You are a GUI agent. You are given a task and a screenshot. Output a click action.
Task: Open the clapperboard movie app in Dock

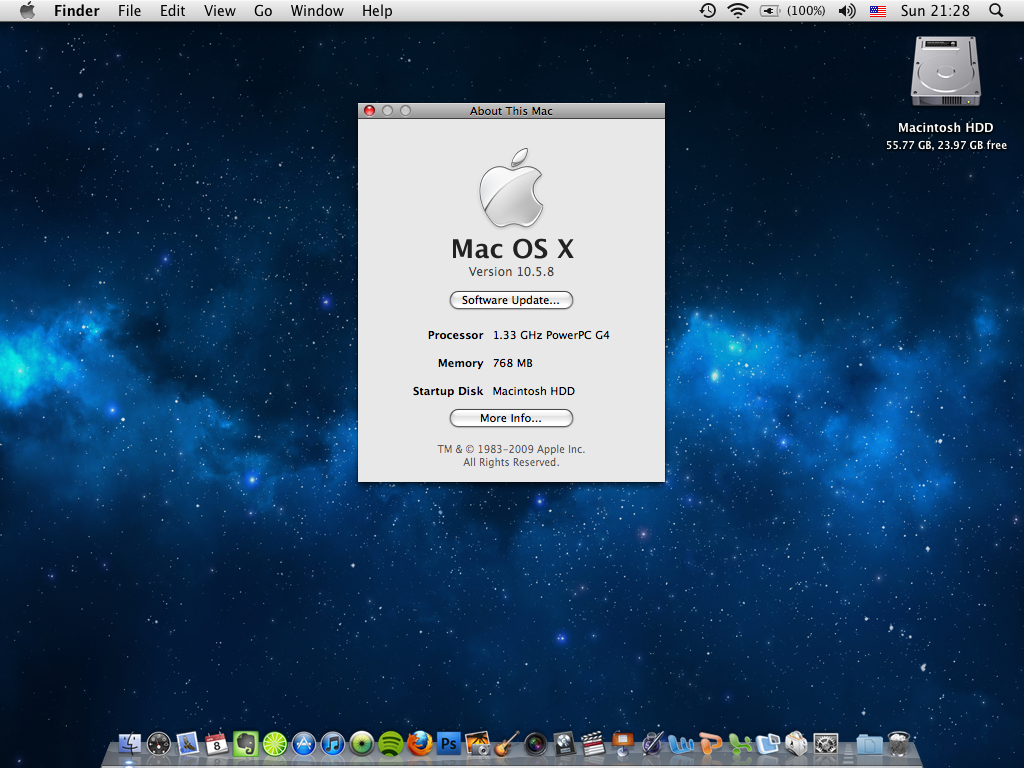point(593,743)
